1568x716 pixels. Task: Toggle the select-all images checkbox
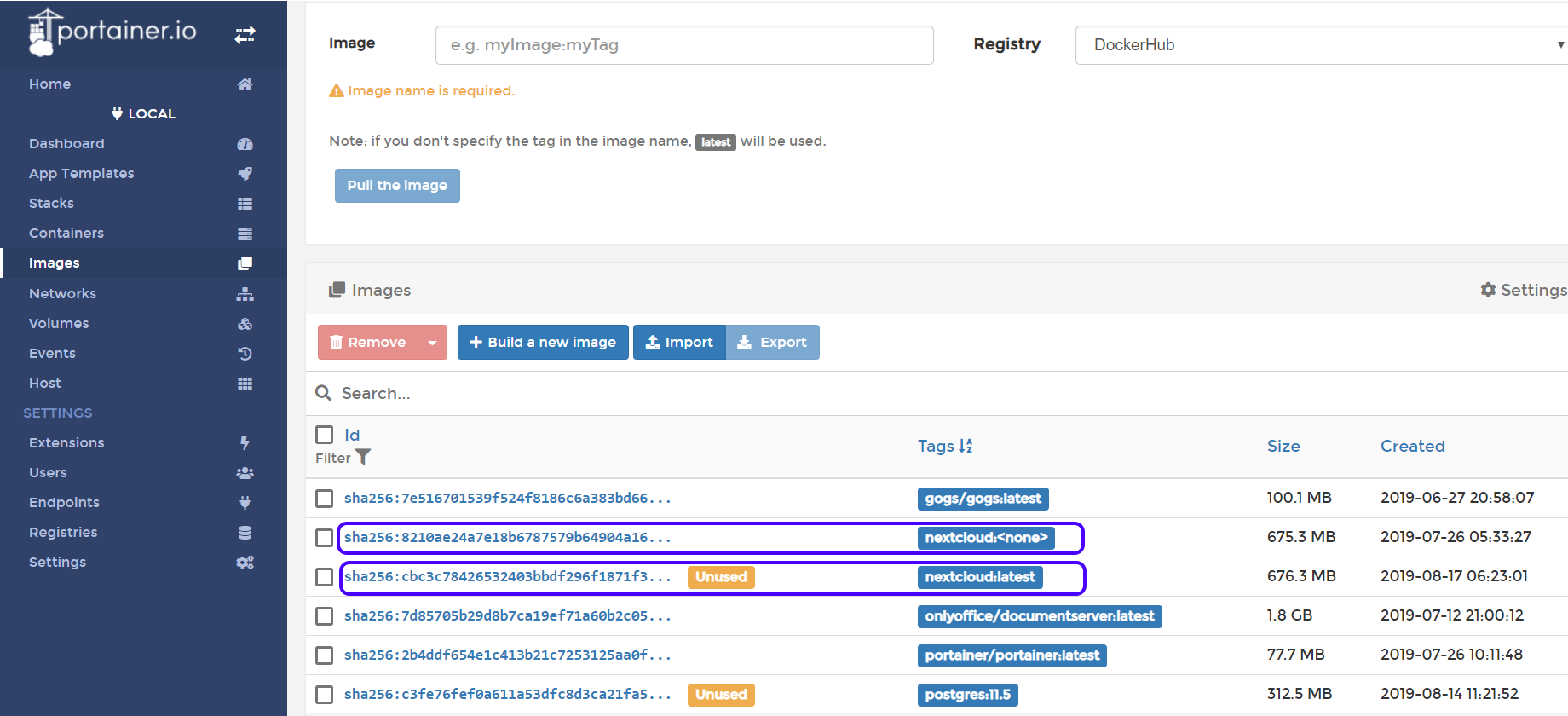[x=324, y=435]
